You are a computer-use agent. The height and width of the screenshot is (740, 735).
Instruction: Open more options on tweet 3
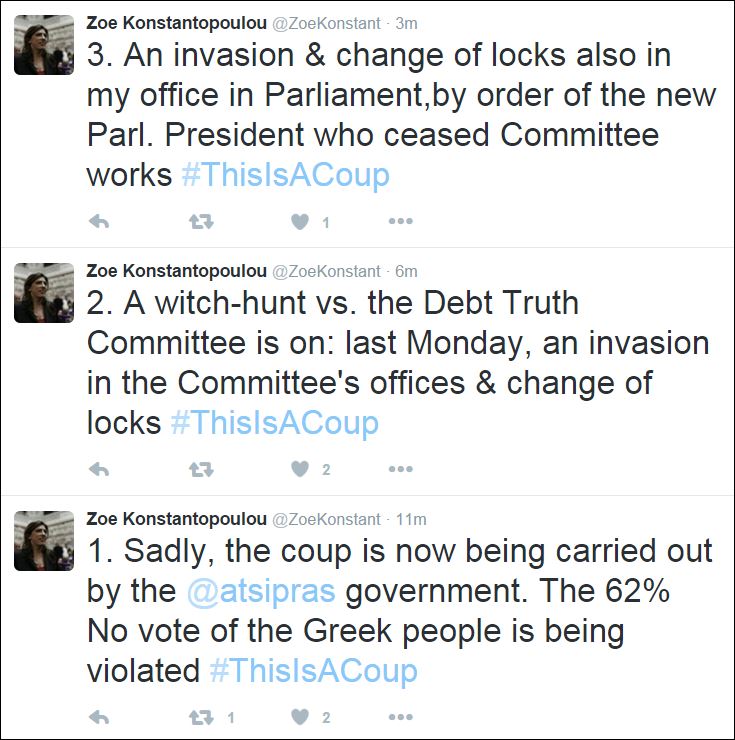click(400, 222)
